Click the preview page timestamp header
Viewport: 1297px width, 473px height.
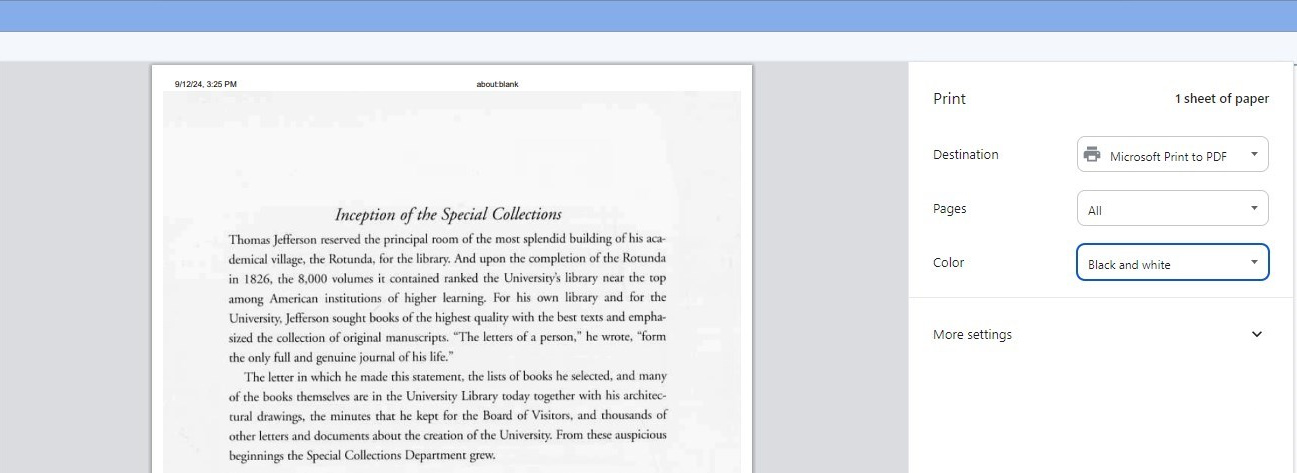[x=205, y=84]
